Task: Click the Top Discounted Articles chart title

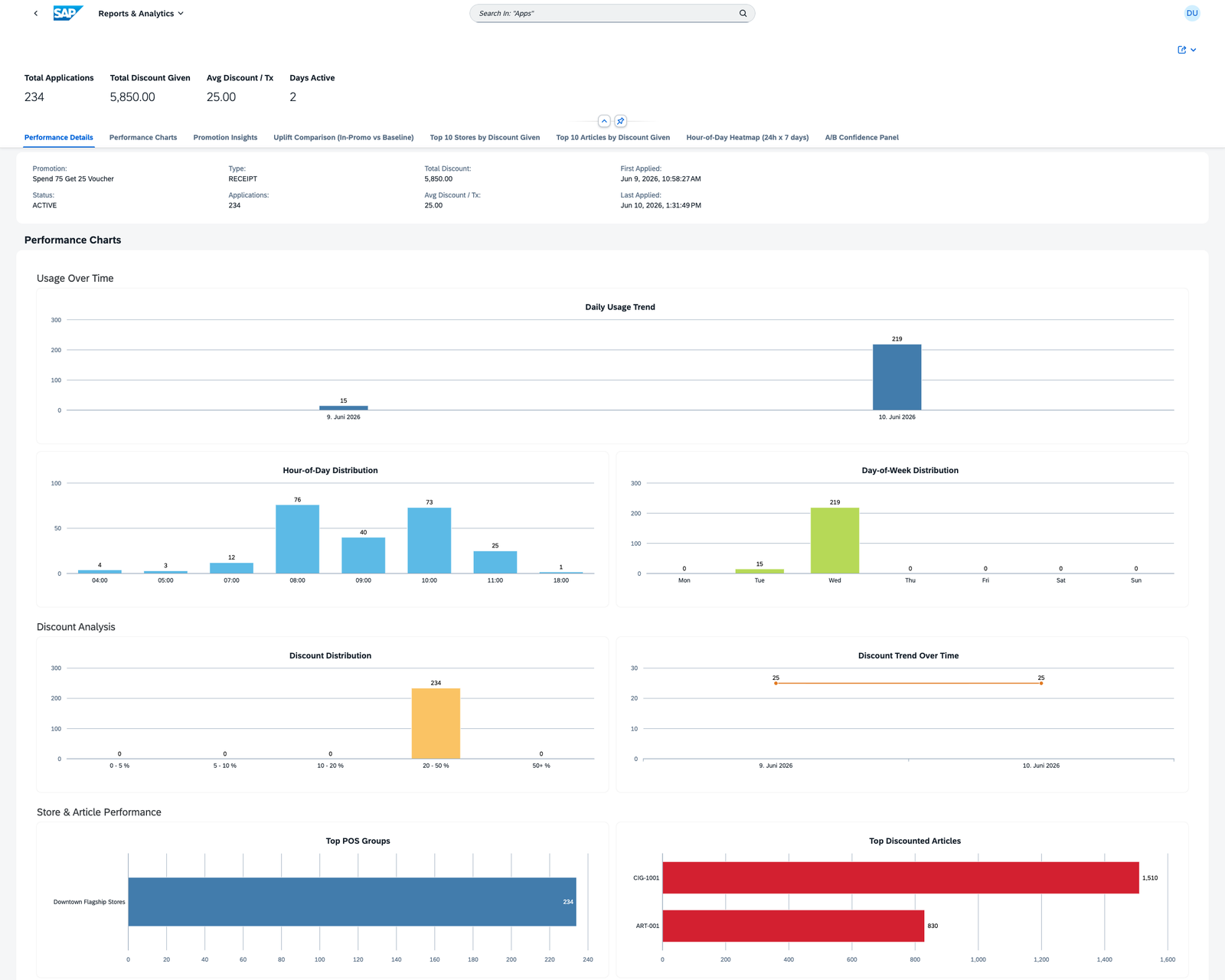Action: tap(915, 841)
